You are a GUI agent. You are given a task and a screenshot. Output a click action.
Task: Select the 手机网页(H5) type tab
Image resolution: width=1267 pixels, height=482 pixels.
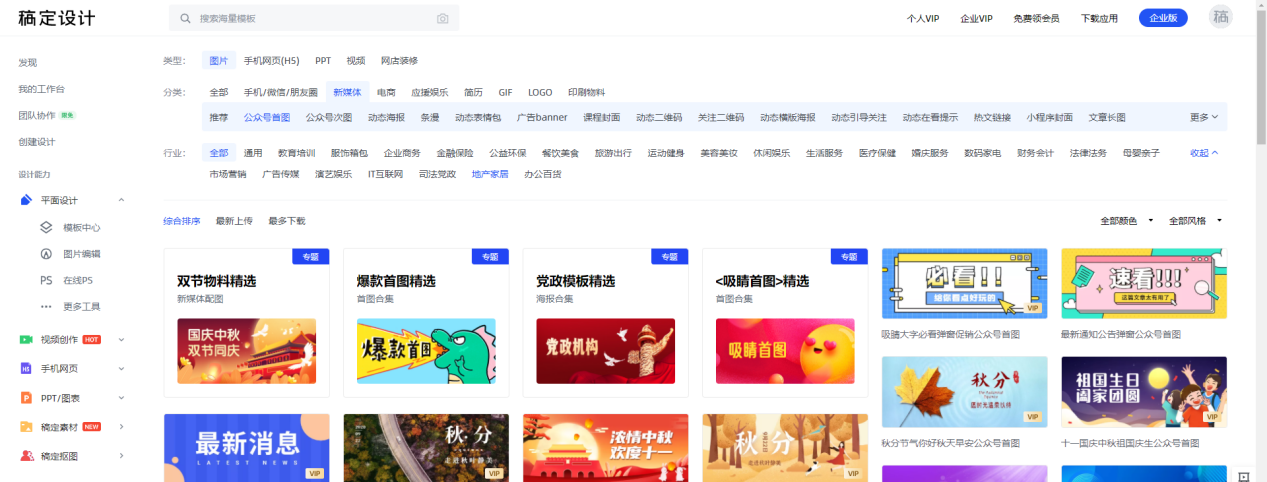(x=271, y=61)
